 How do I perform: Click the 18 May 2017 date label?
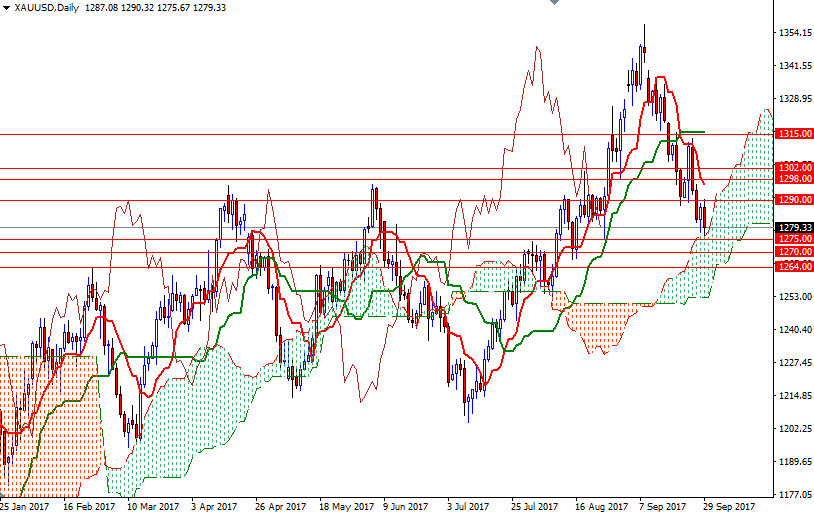click(x=346, y=506)
